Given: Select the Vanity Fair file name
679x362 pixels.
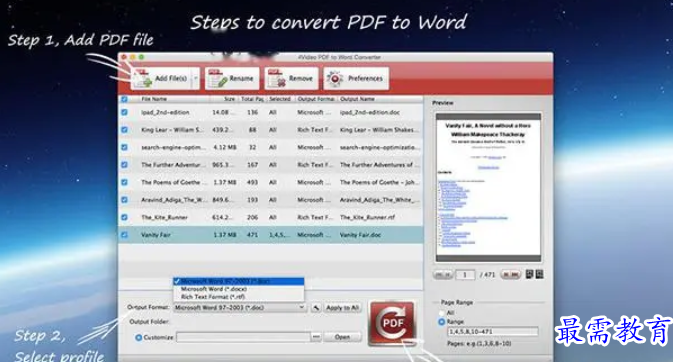Looking at the screenshot, I should pos(155,235).
